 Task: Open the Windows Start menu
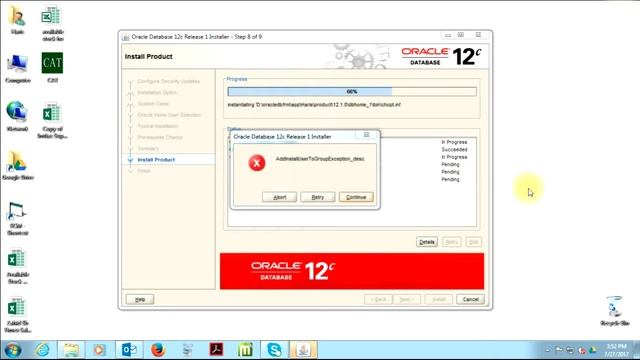point(13,350)
